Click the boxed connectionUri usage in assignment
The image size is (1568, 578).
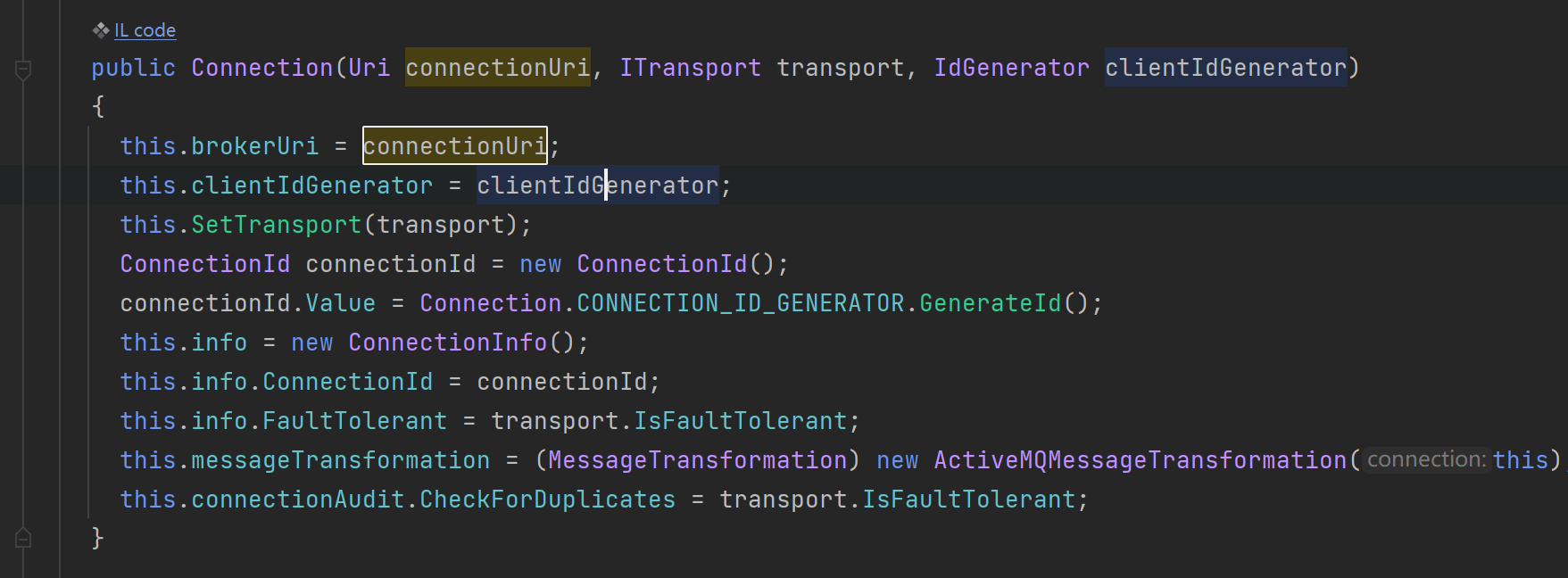(x=455, y=145)
